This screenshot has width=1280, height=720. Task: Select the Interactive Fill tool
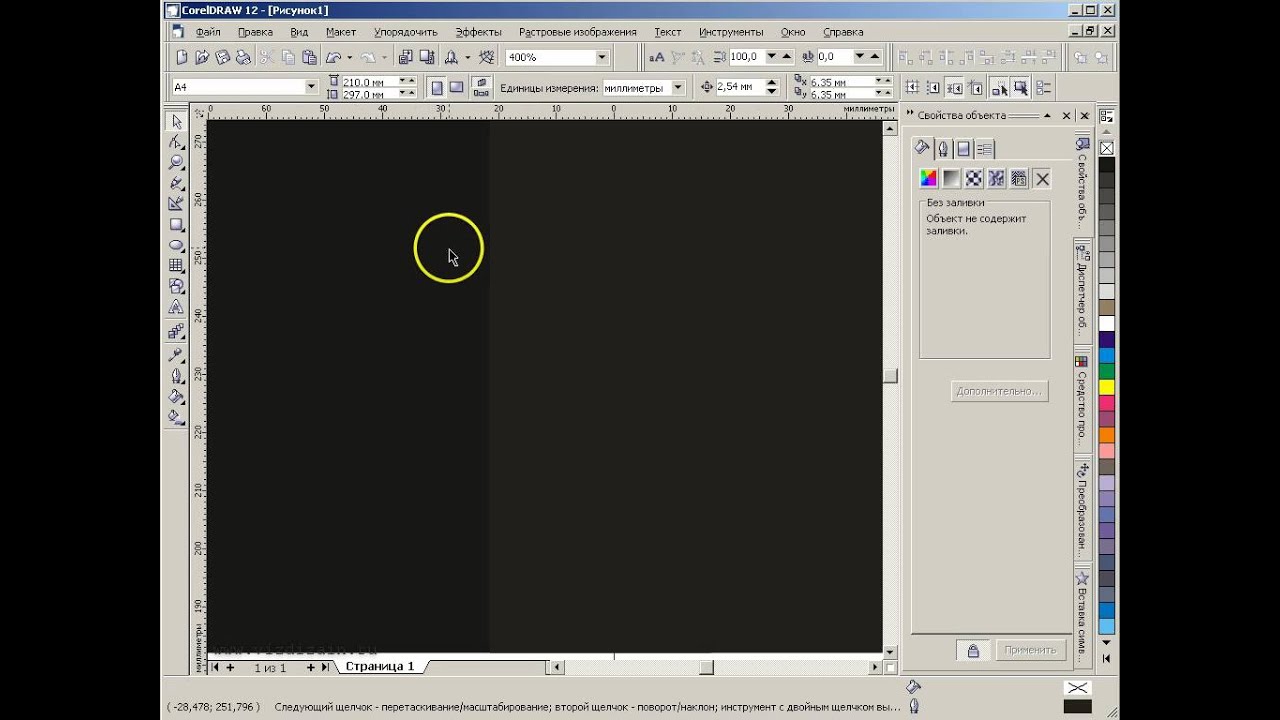click(176, 418)
